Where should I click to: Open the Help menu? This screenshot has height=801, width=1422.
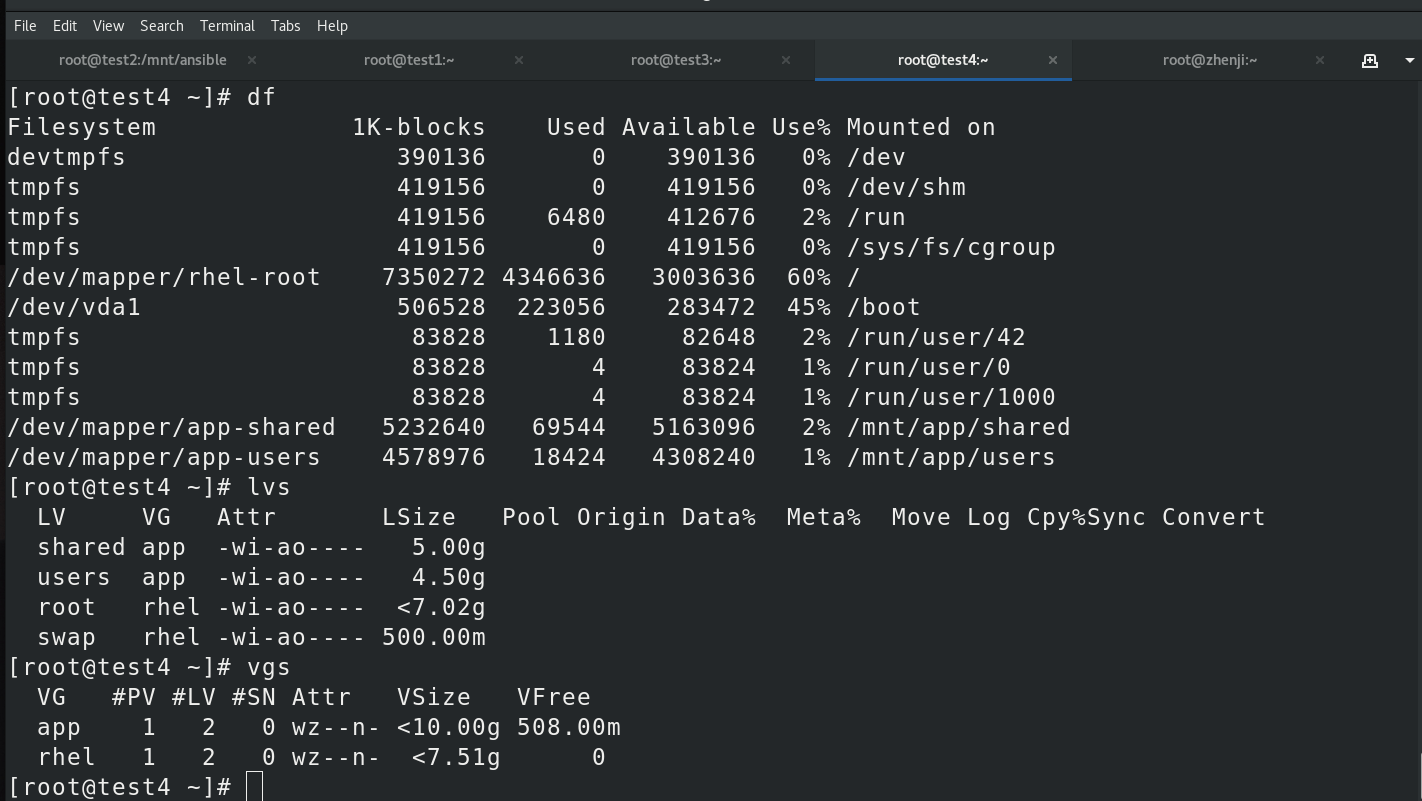(332, 25)
